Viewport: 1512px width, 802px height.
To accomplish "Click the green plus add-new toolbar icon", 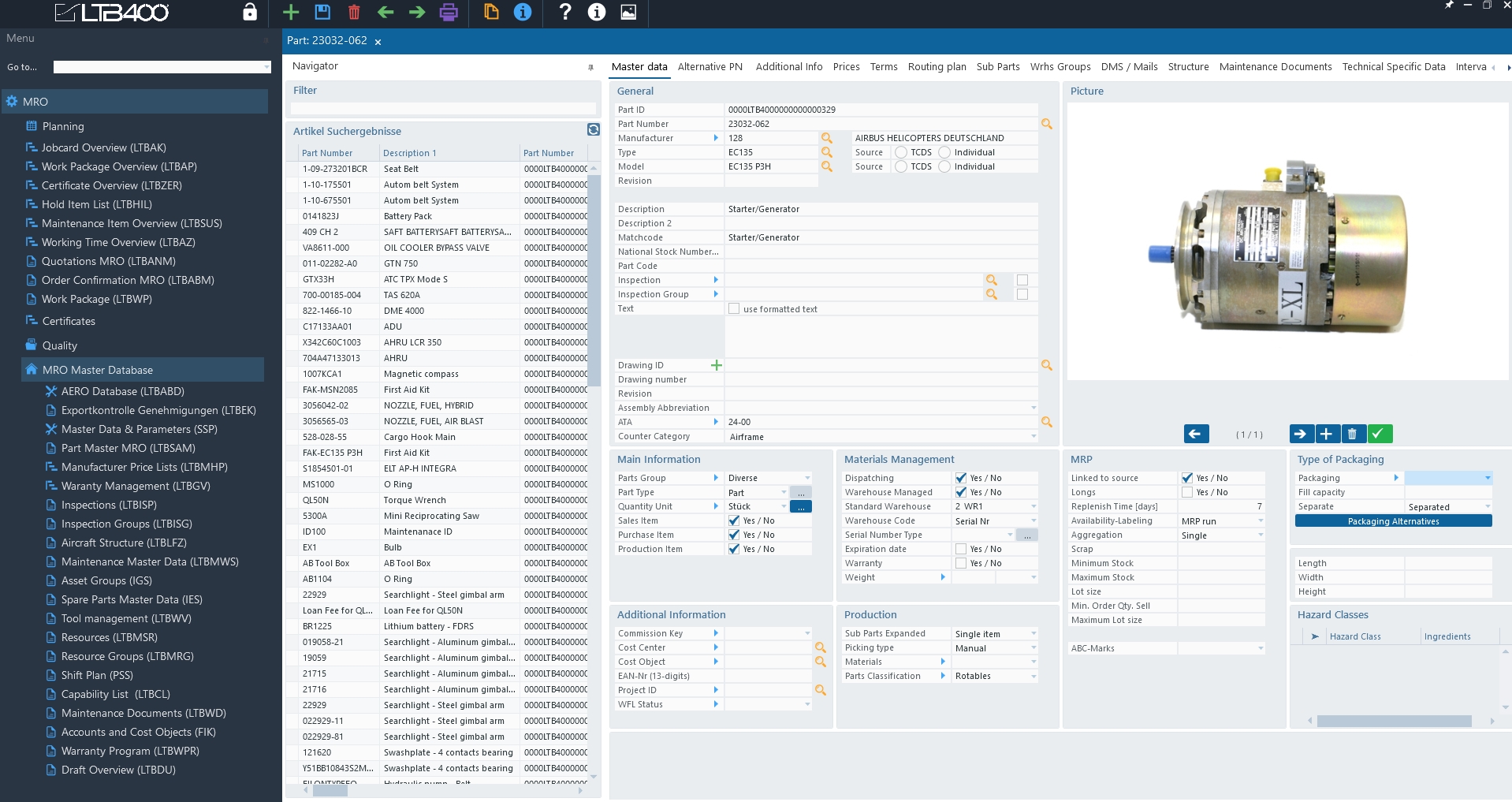I will tap(291, 12).
